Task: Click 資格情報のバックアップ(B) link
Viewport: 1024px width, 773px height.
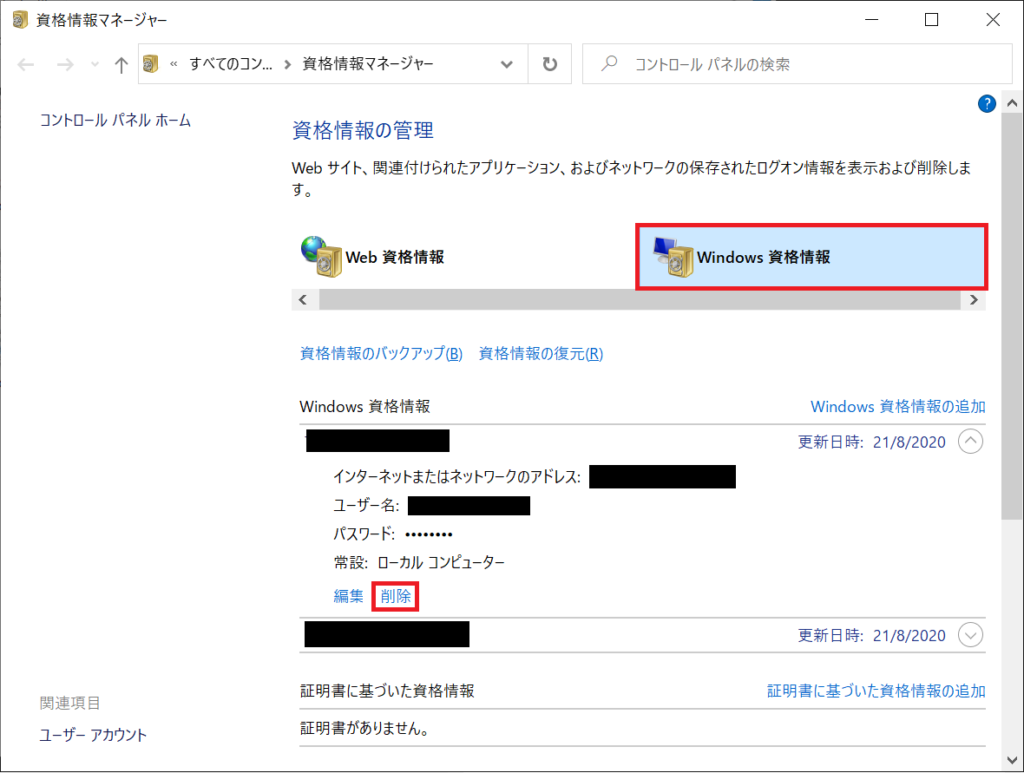Action: [381, 353]
